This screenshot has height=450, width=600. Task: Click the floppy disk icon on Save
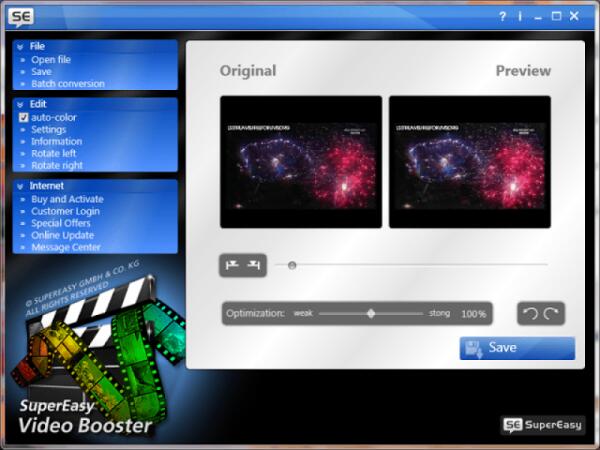click(474, 348)
